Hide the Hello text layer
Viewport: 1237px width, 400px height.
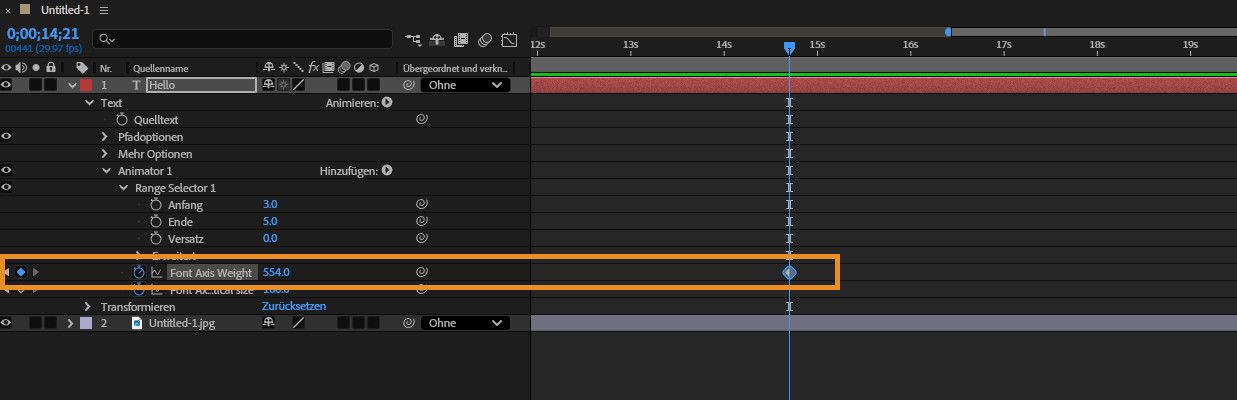tap(7, 85)
